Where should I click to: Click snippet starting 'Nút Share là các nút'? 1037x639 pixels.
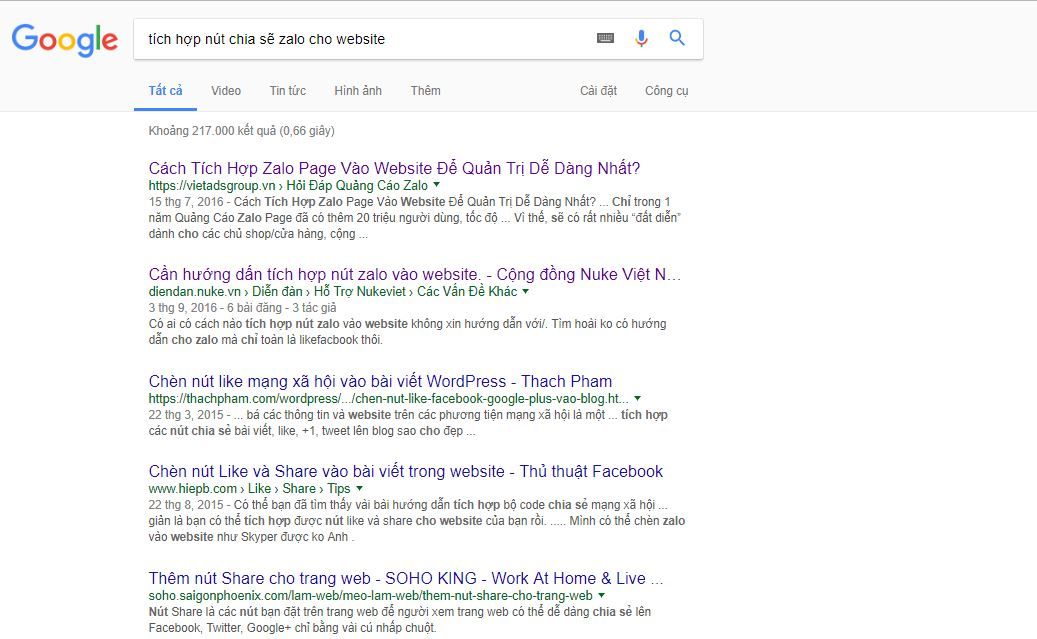click(x=399, y=619)
